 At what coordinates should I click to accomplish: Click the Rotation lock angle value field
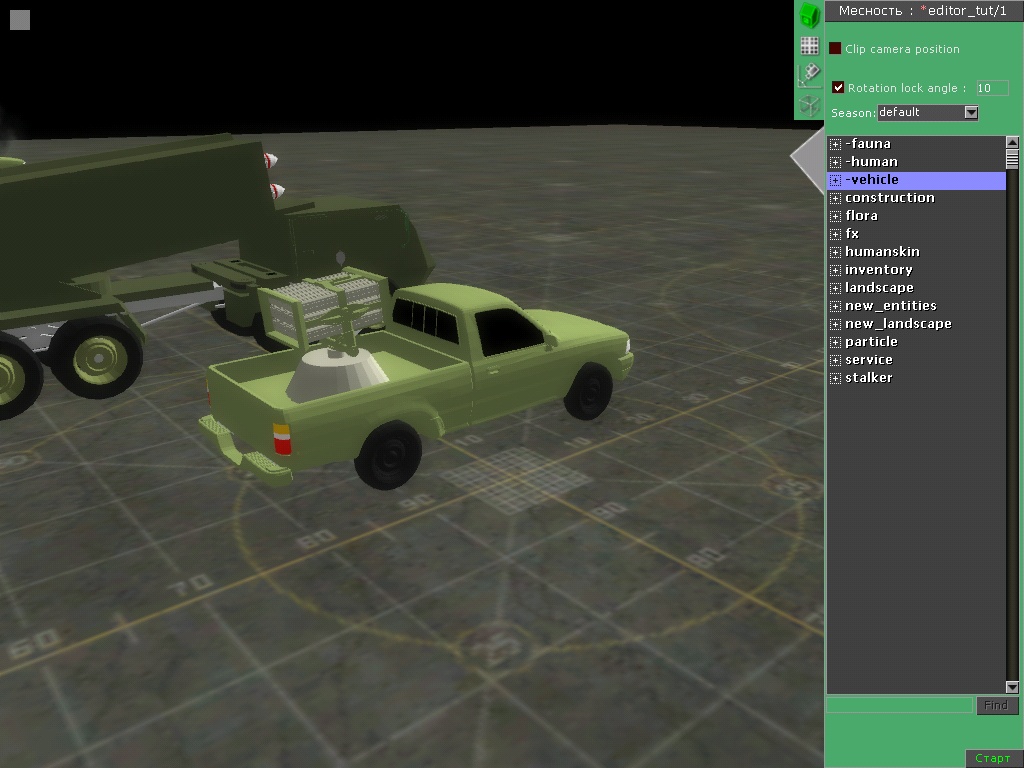coord(992,88)
